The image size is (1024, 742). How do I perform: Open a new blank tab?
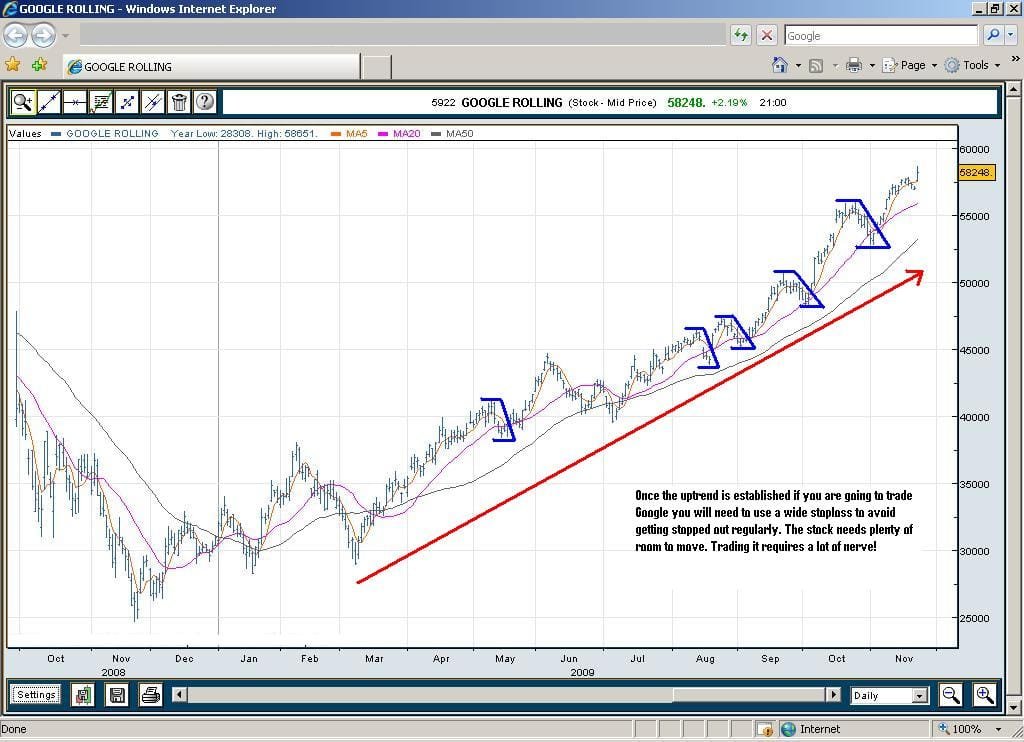[376, 67]
